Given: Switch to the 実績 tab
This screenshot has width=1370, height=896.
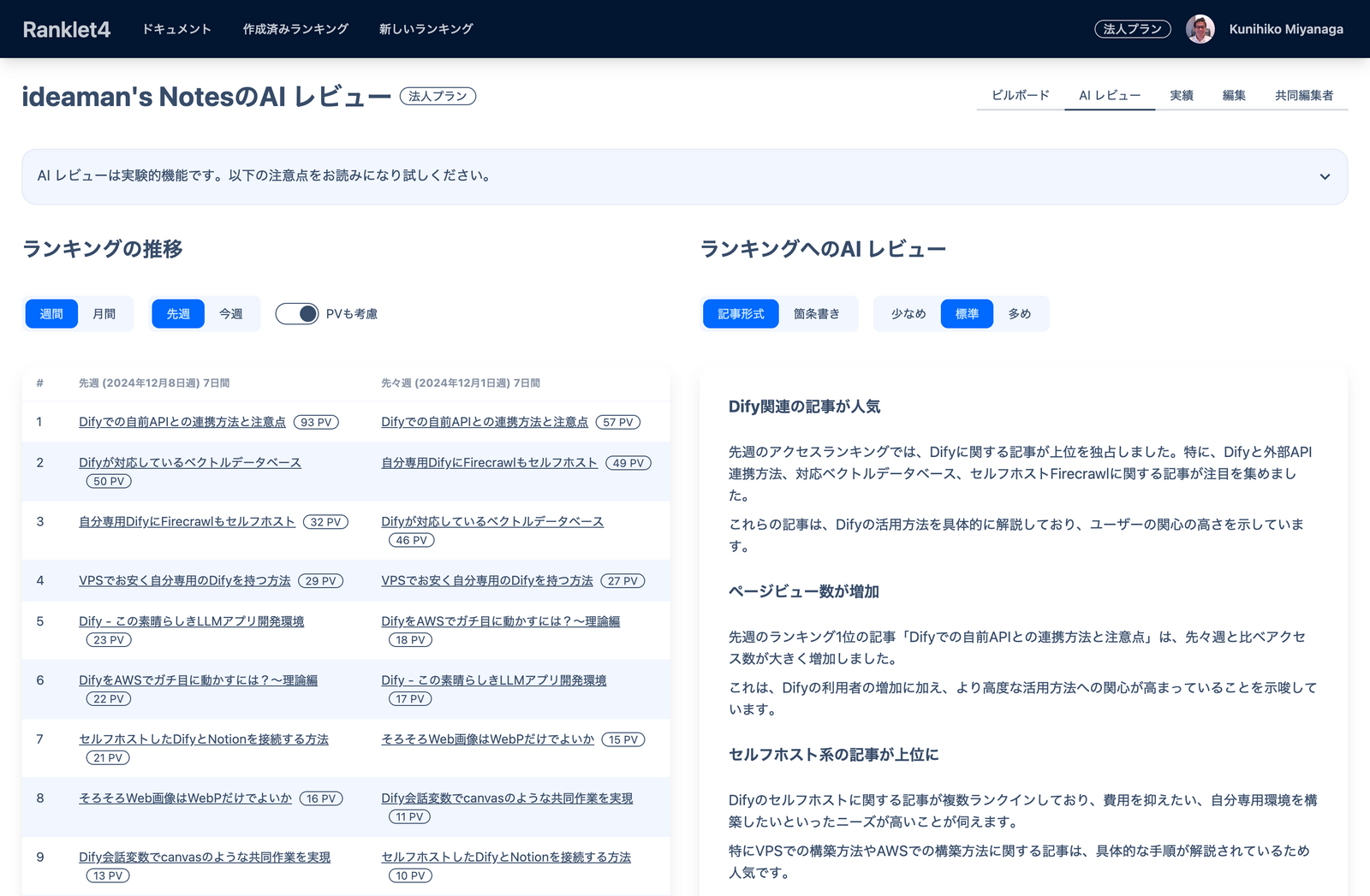Looking at the screenshot, I should tap(1182, 95).
